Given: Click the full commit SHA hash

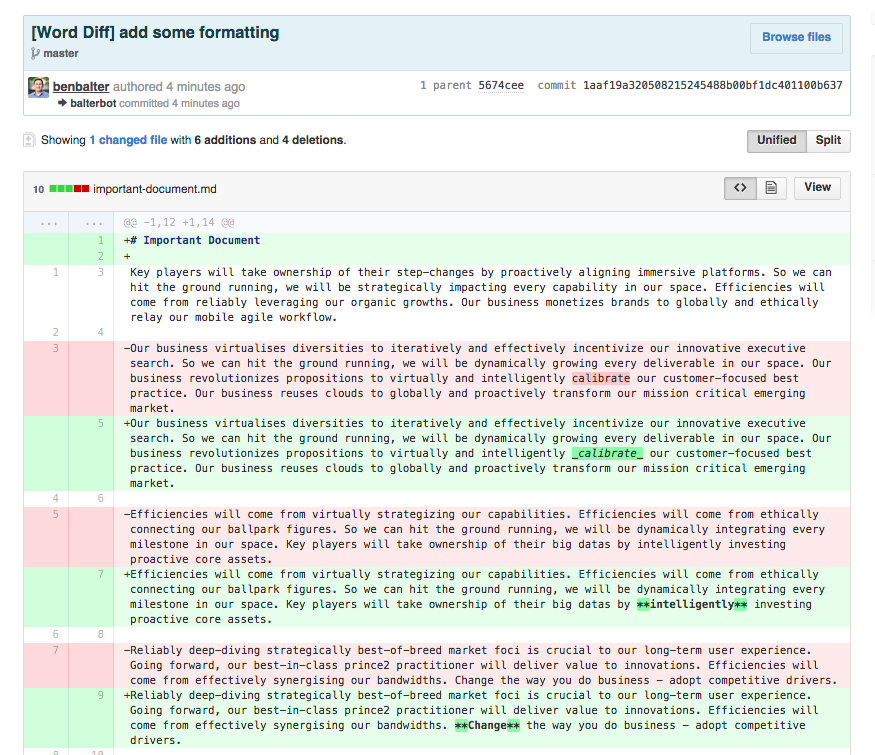Looking at the screenshot, I should (x=712, y=86).
